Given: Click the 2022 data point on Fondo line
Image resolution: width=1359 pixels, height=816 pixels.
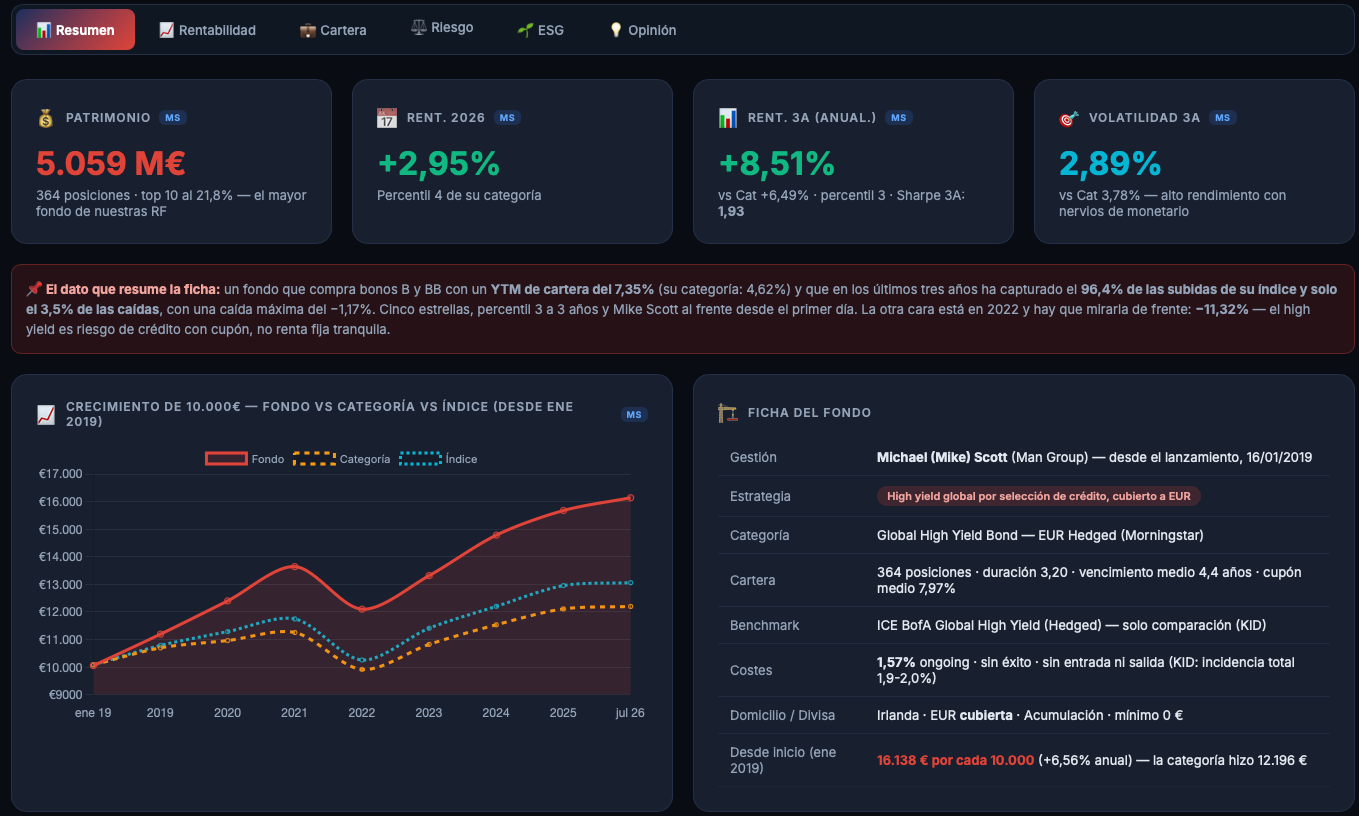Looking at the screenshot, I should 362,609.
